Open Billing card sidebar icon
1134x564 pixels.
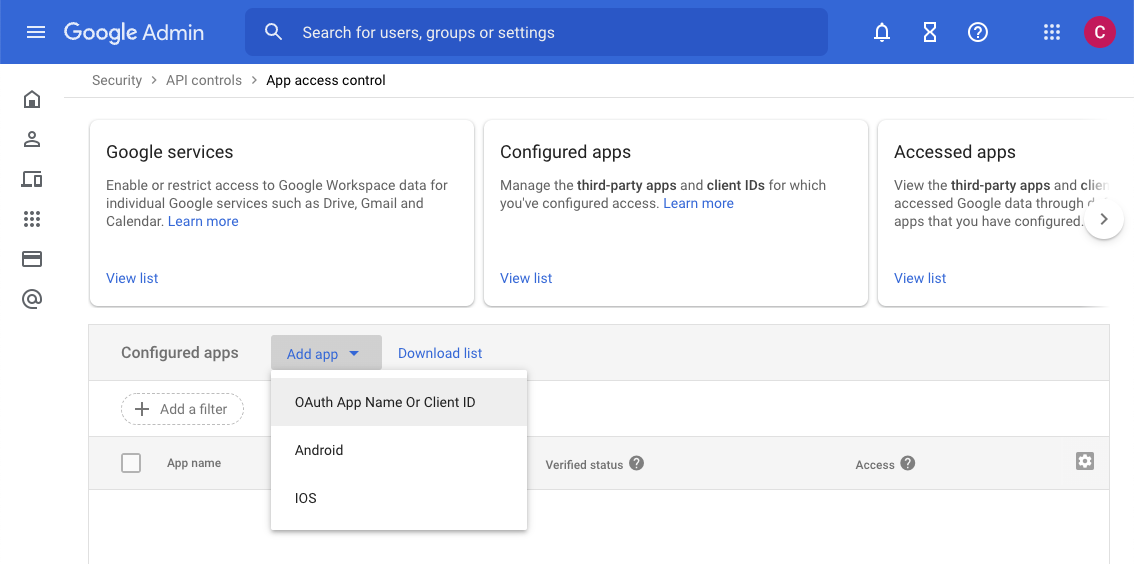coord(32,259)
